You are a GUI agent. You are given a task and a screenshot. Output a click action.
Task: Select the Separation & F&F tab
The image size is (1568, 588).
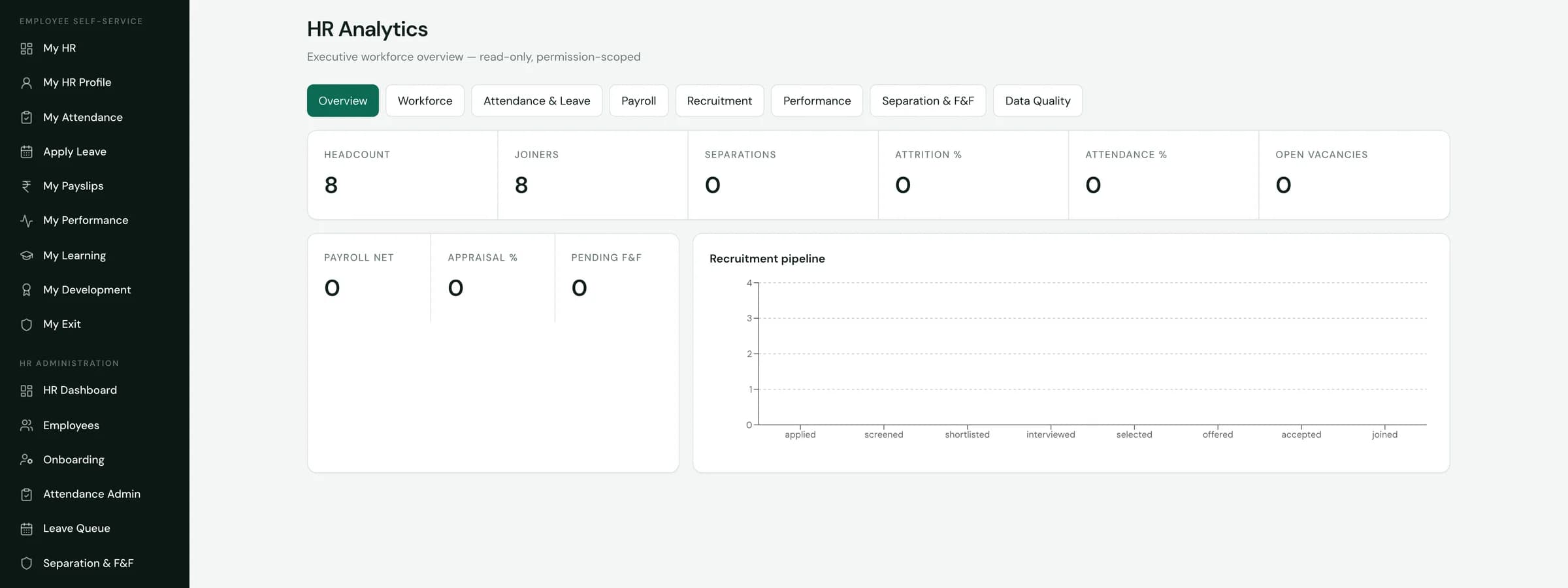(928, 101)
